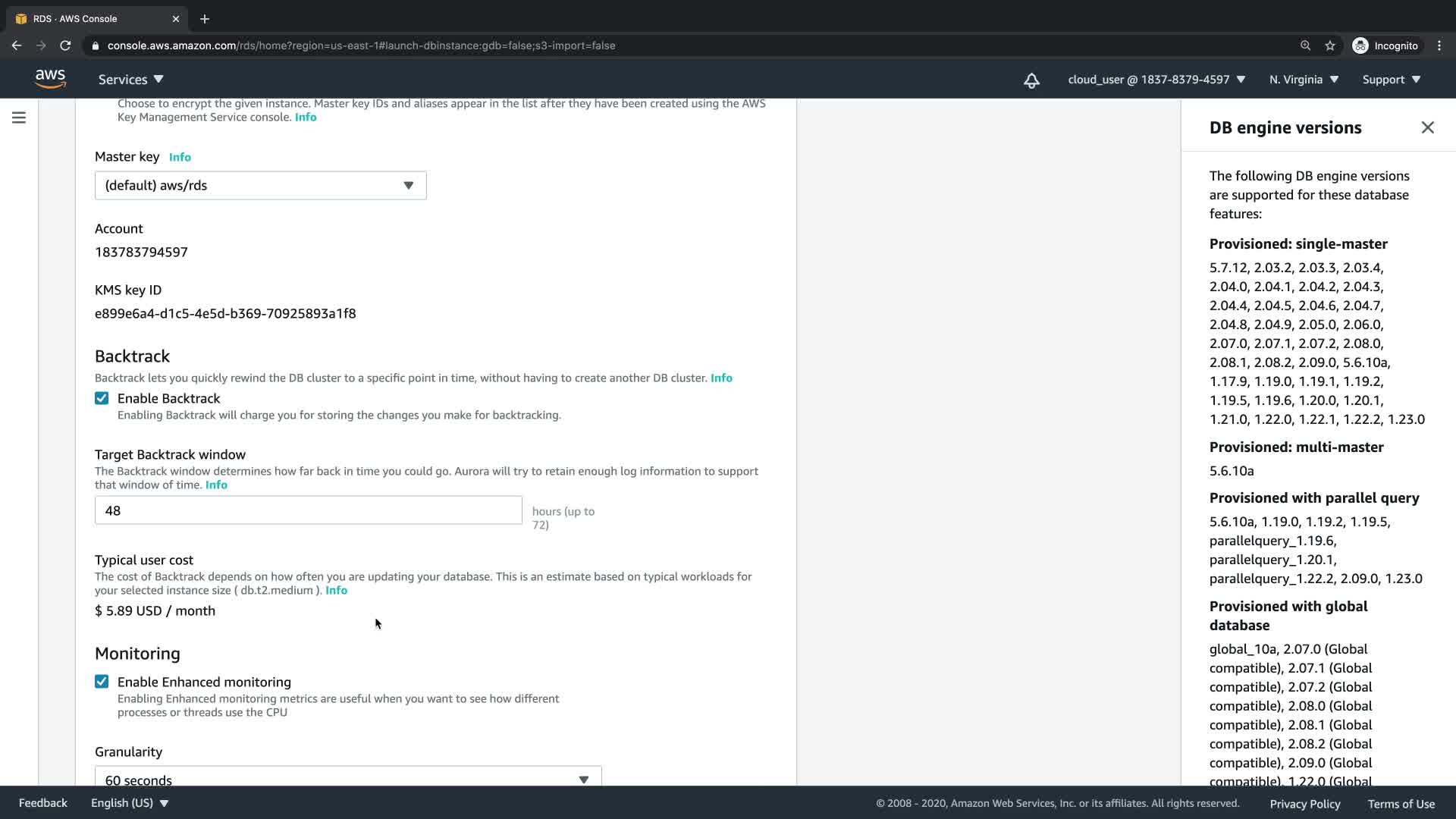Open the Granularity 60 seconds dropdown

coord(347,779)
